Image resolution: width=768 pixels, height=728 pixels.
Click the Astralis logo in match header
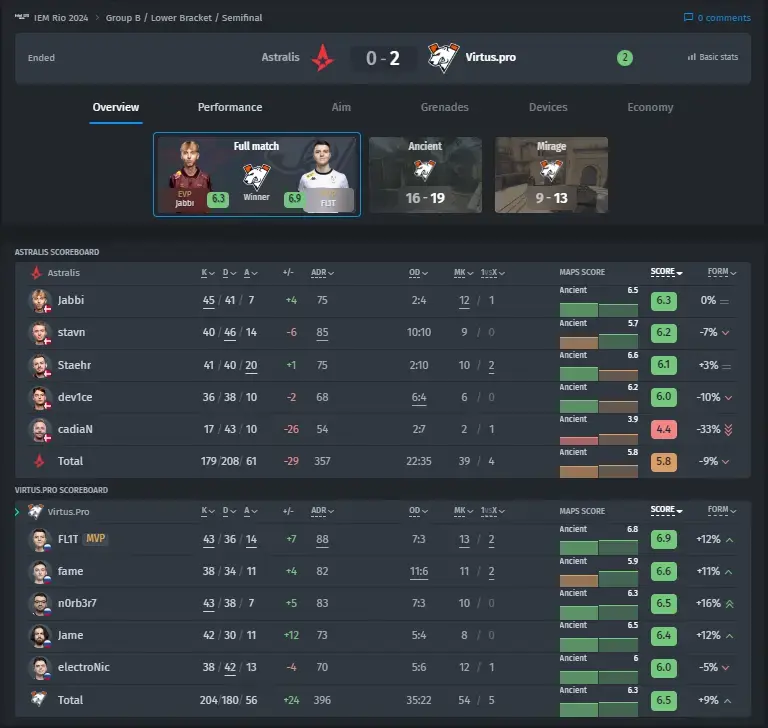[x=323, y=57]
